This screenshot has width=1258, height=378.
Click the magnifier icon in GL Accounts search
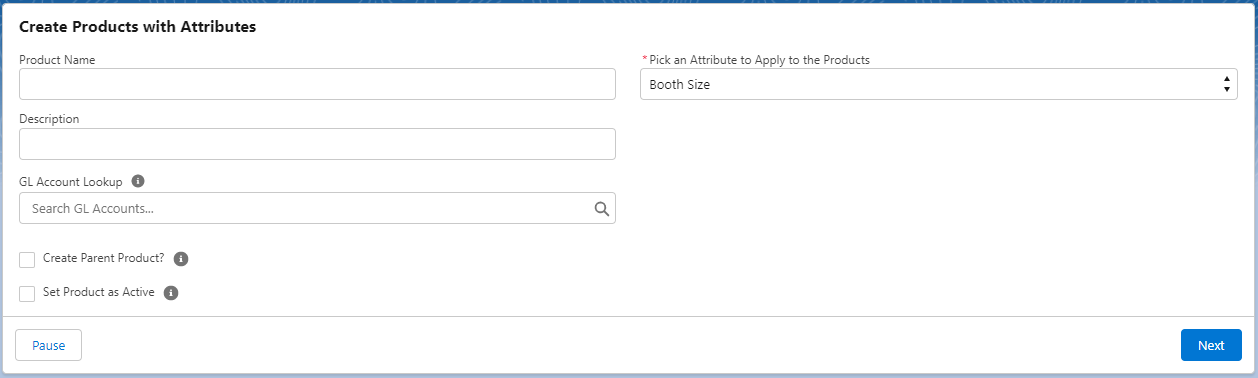coord(601,209)
